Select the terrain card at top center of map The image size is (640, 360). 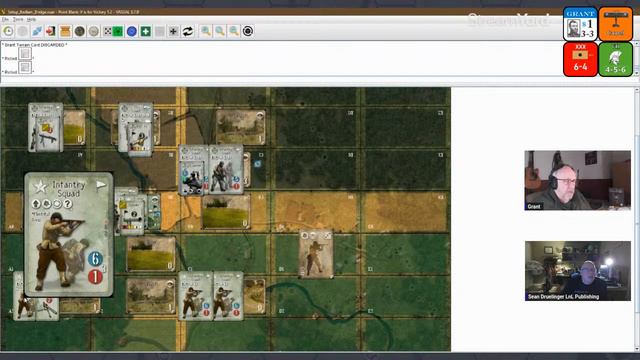pos(241,127)
